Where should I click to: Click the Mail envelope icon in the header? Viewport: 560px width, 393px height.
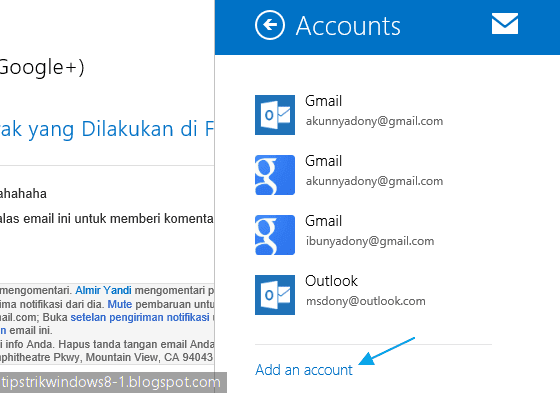click(x=505, y=24)
